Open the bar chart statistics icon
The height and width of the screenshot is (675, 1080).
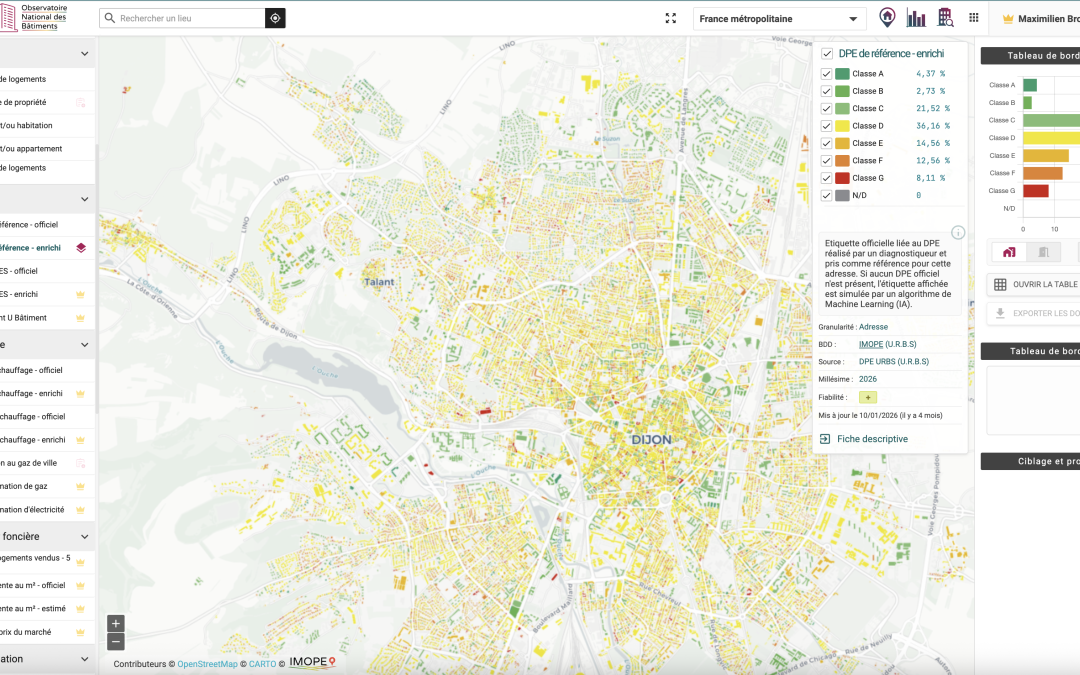(916, 18)
